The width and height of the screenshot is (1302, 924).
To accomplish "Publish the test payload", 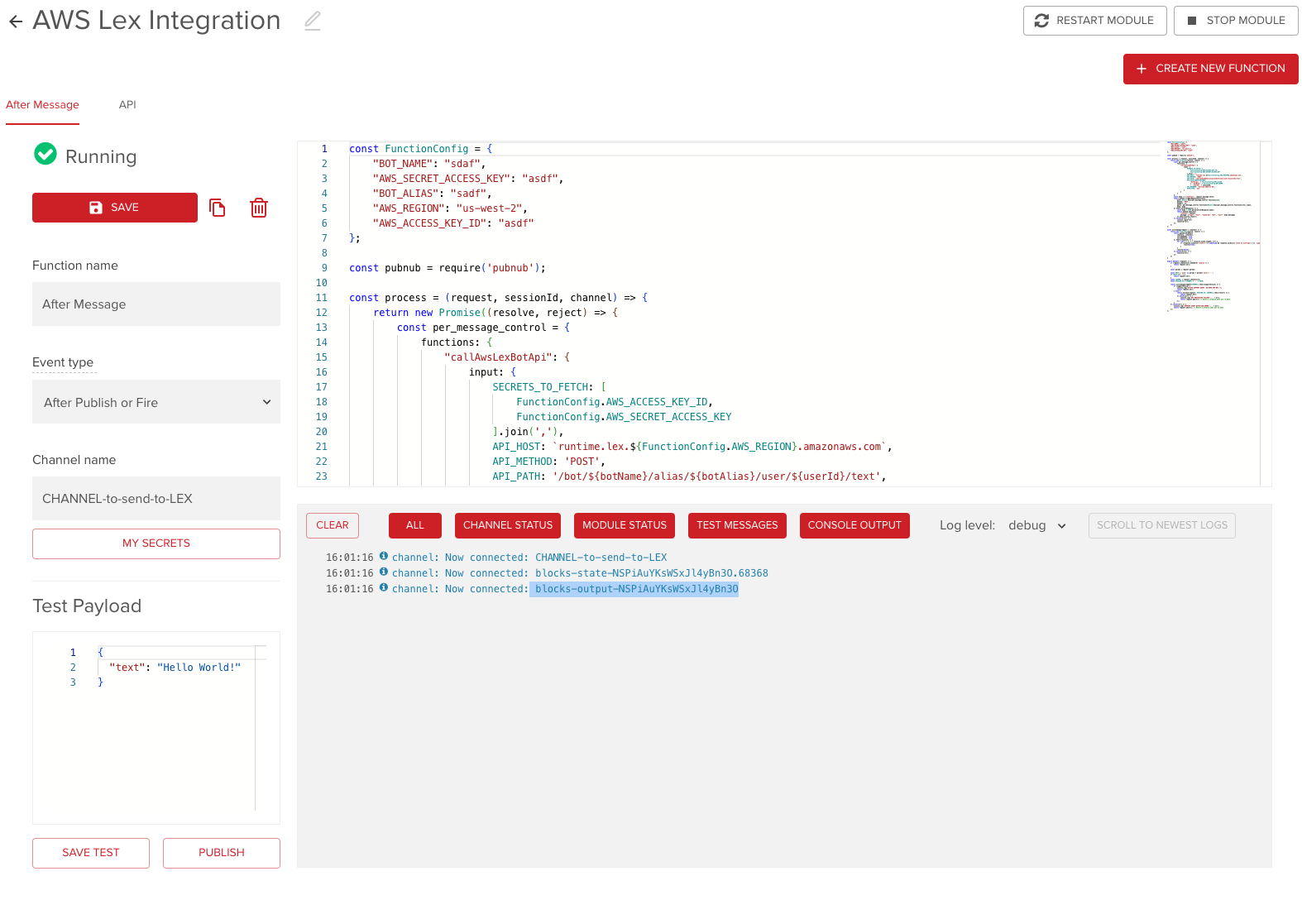I will point(222,853).
